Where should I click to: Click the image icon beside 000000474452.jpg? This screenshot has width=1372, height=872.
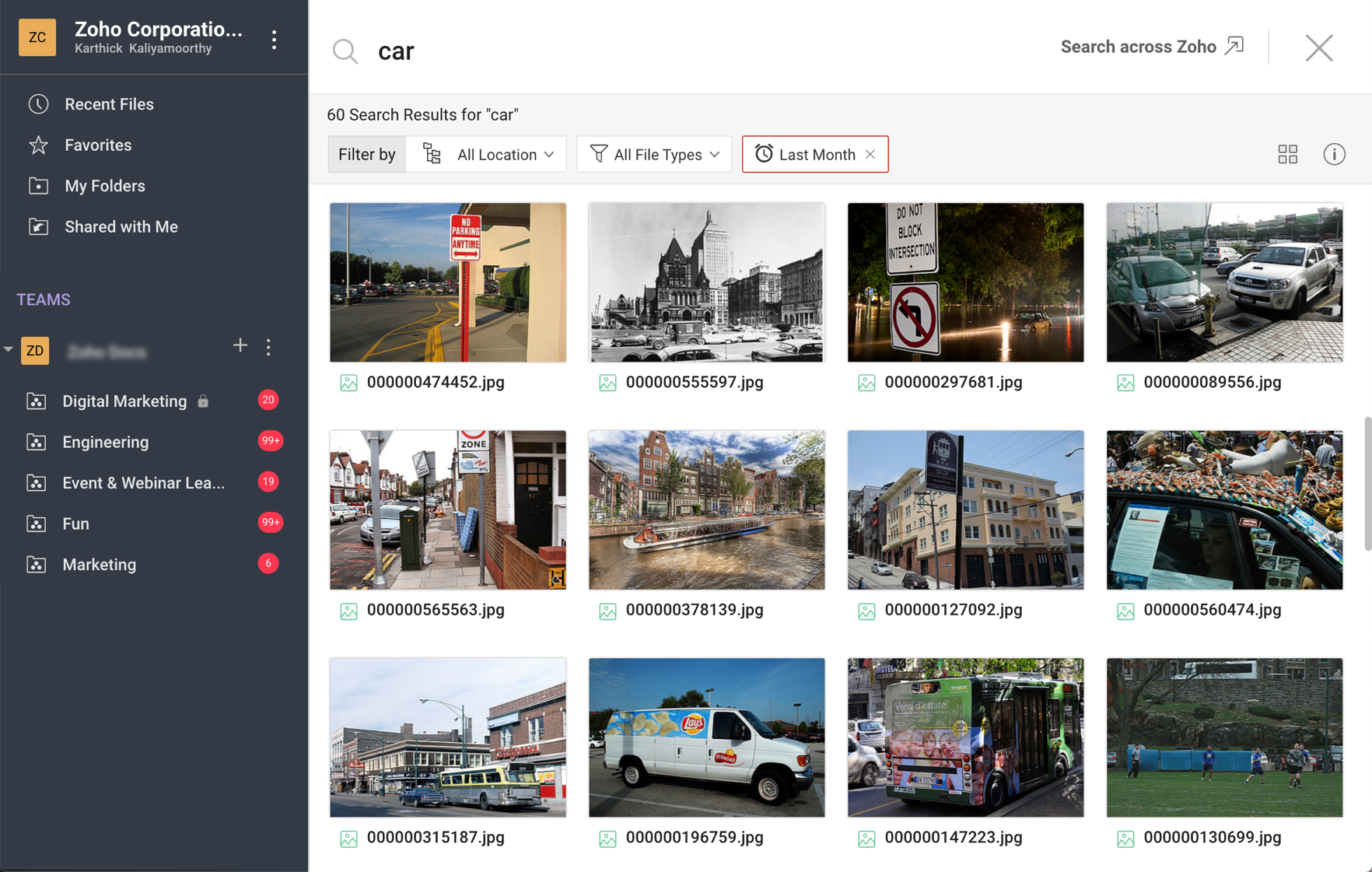coord(350,383)
